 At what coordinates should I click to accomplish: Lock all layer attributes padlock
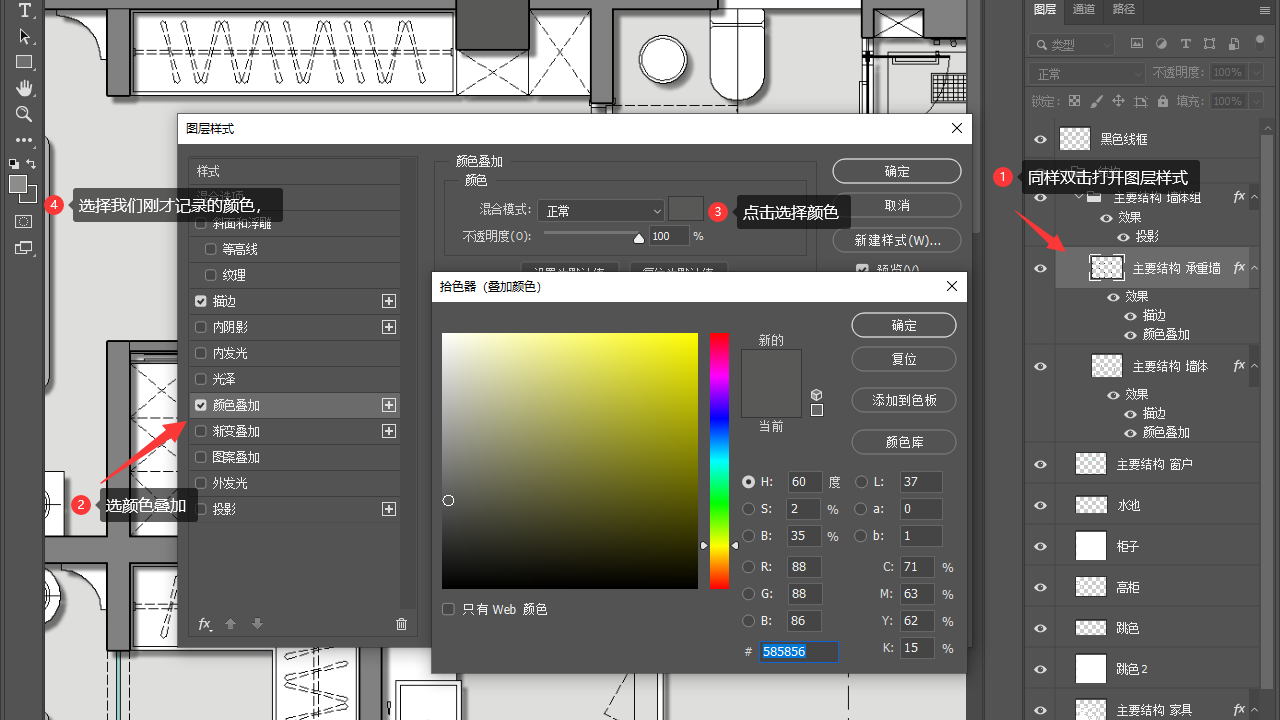tap(1162, 101)
